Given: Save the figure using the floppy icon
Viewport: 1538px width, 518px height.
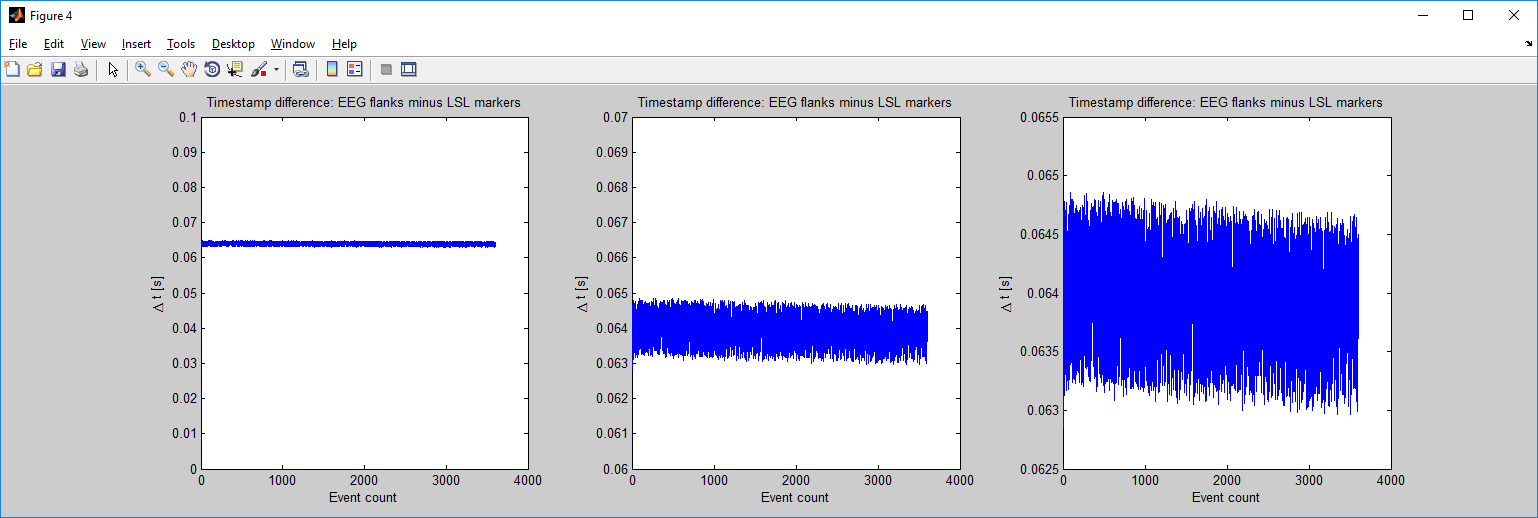Looking at the screenshot, I should click(x=58, y=70).
